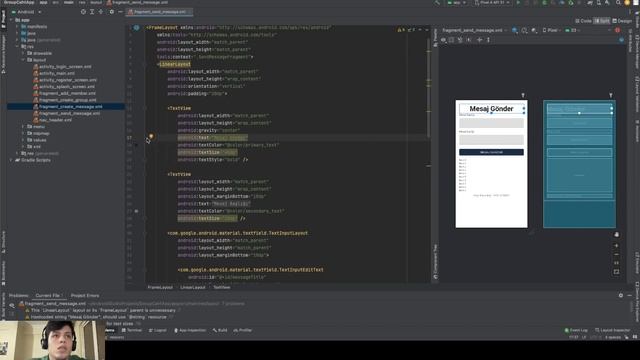Viewport: 640px width, 360px height.
Task: Select the Problems tab
Action: [x=19, y=296]
